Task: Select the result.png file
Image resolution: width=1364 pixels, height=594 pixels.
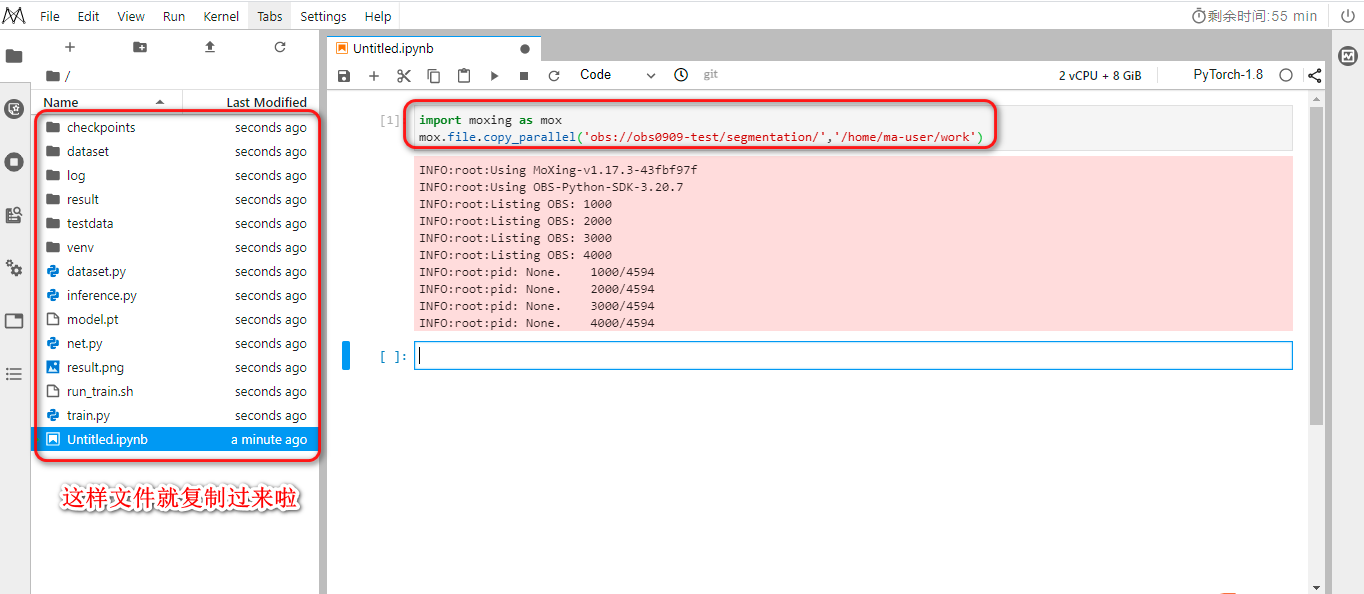Action: point(175,367)
